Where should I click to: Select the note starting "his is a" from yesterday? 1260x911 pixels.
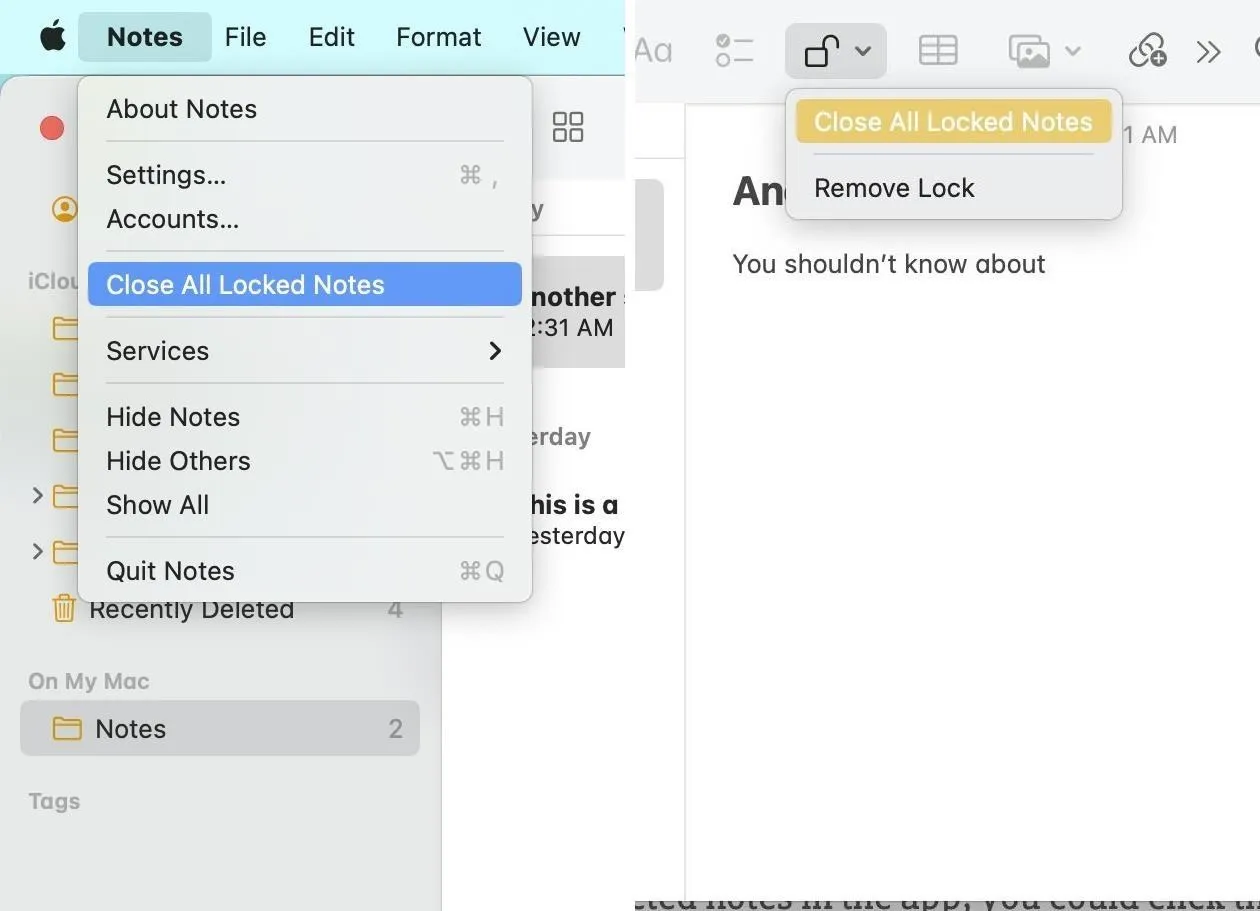pos(577,520)
